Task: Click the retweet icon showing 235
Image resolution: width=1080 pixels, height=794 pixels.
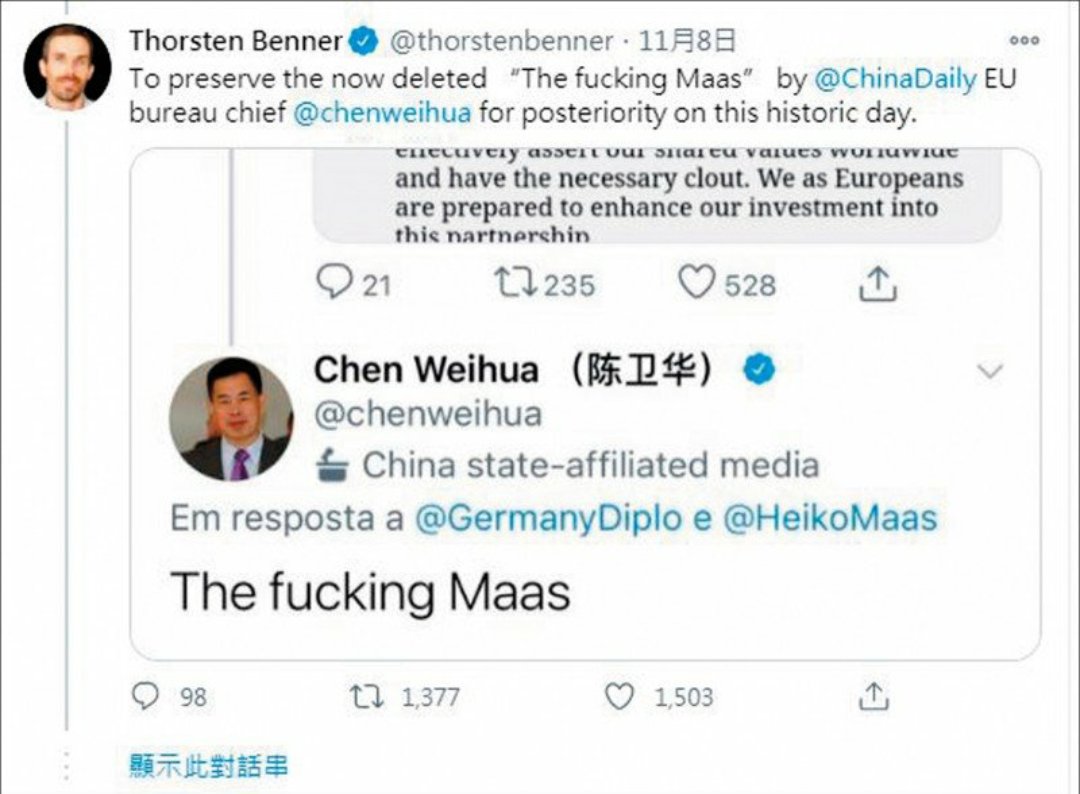Action: tap(515, 283)
